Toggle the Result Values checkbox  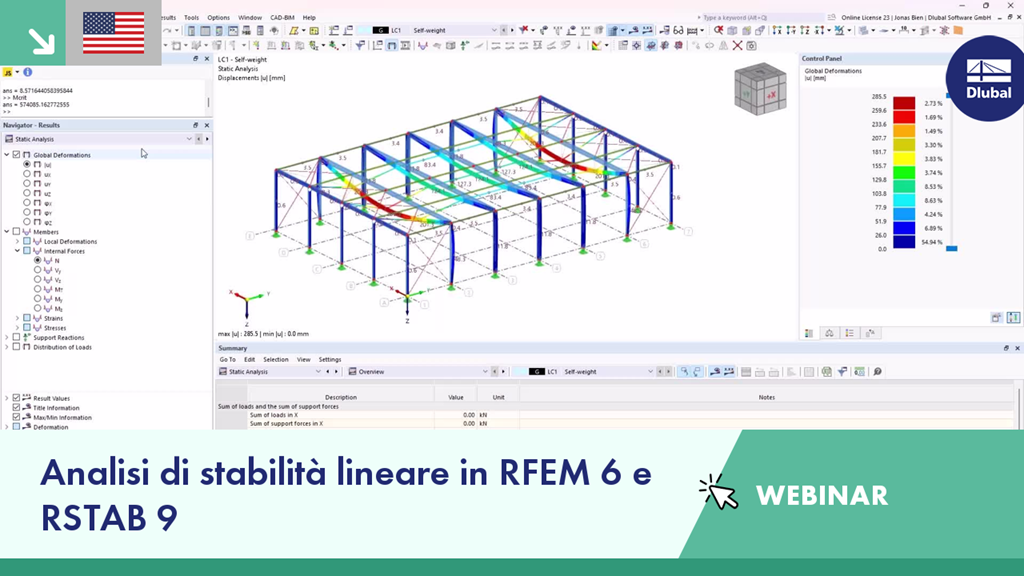(x=16, y=398)
